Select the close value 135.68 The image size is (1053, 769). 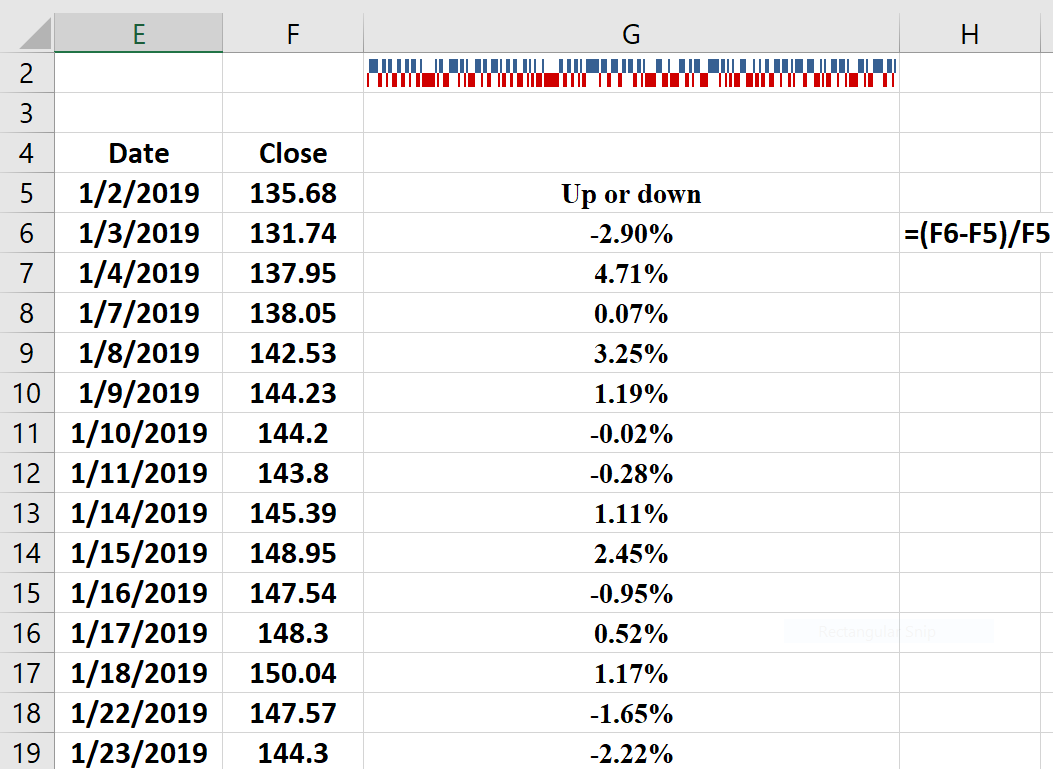(x=293, y=193)
